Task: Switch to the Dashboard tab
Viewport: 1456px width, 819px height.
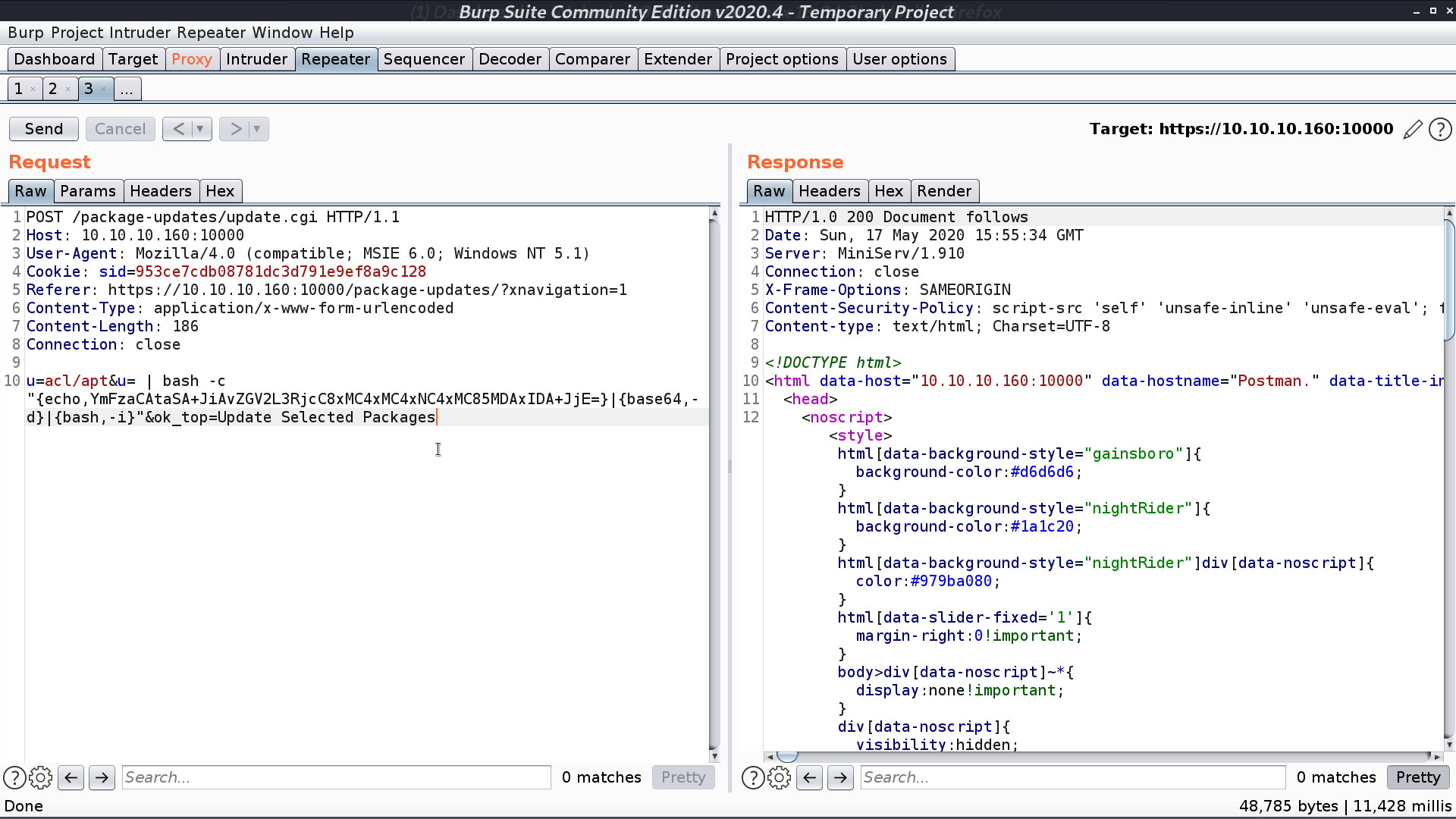Action: pos(55,59)
